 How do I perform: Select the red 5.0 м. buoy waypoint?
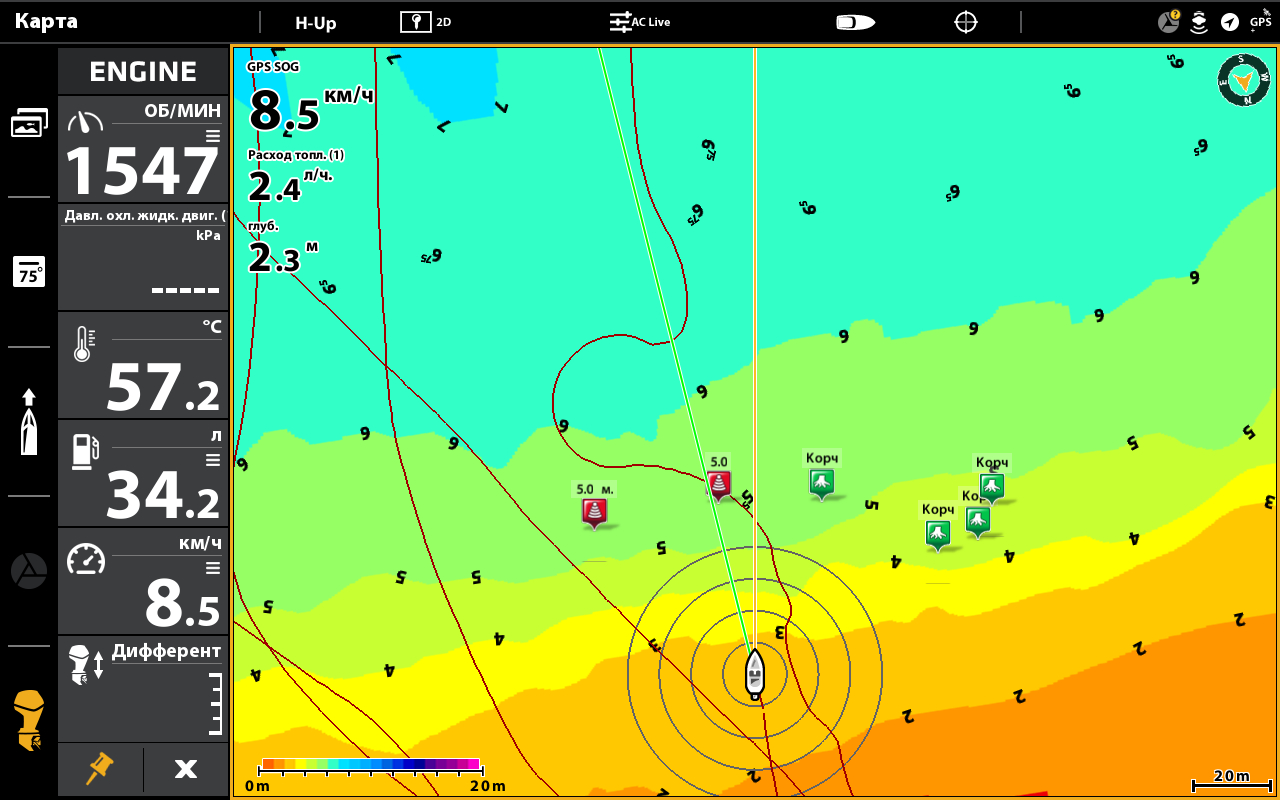[595, 512]
